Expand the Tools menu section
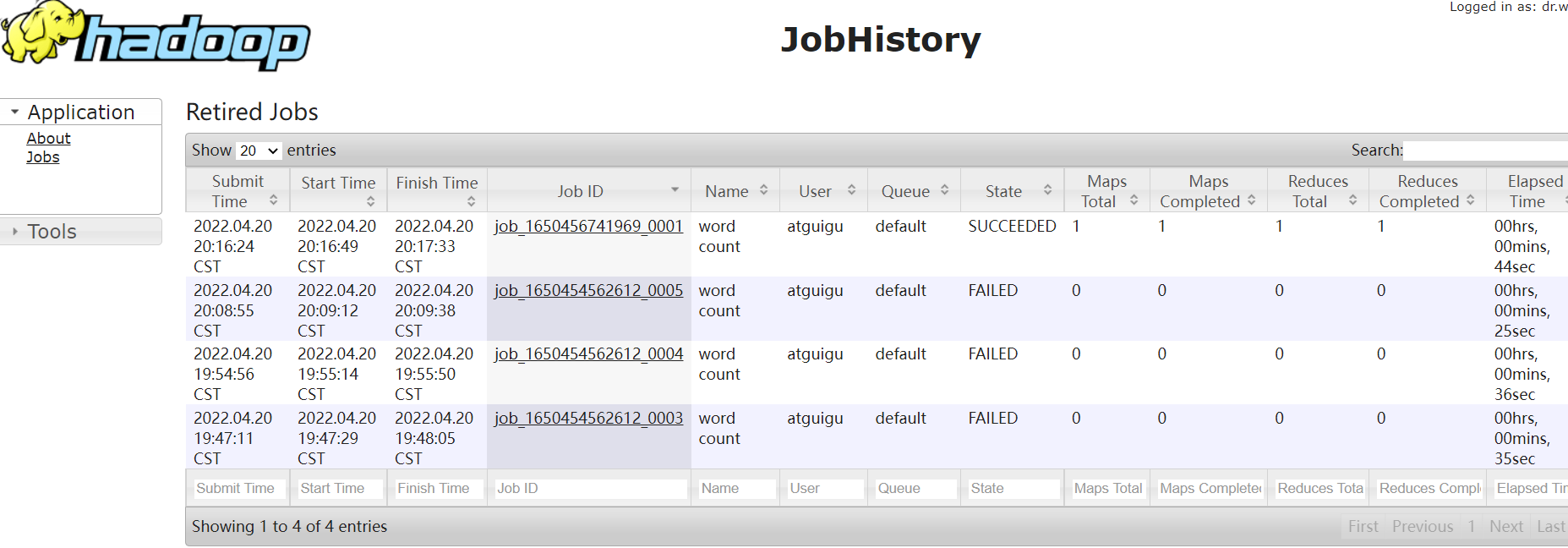The width and height of the screenshot is (1568, 548). click(x=81, y=231)
